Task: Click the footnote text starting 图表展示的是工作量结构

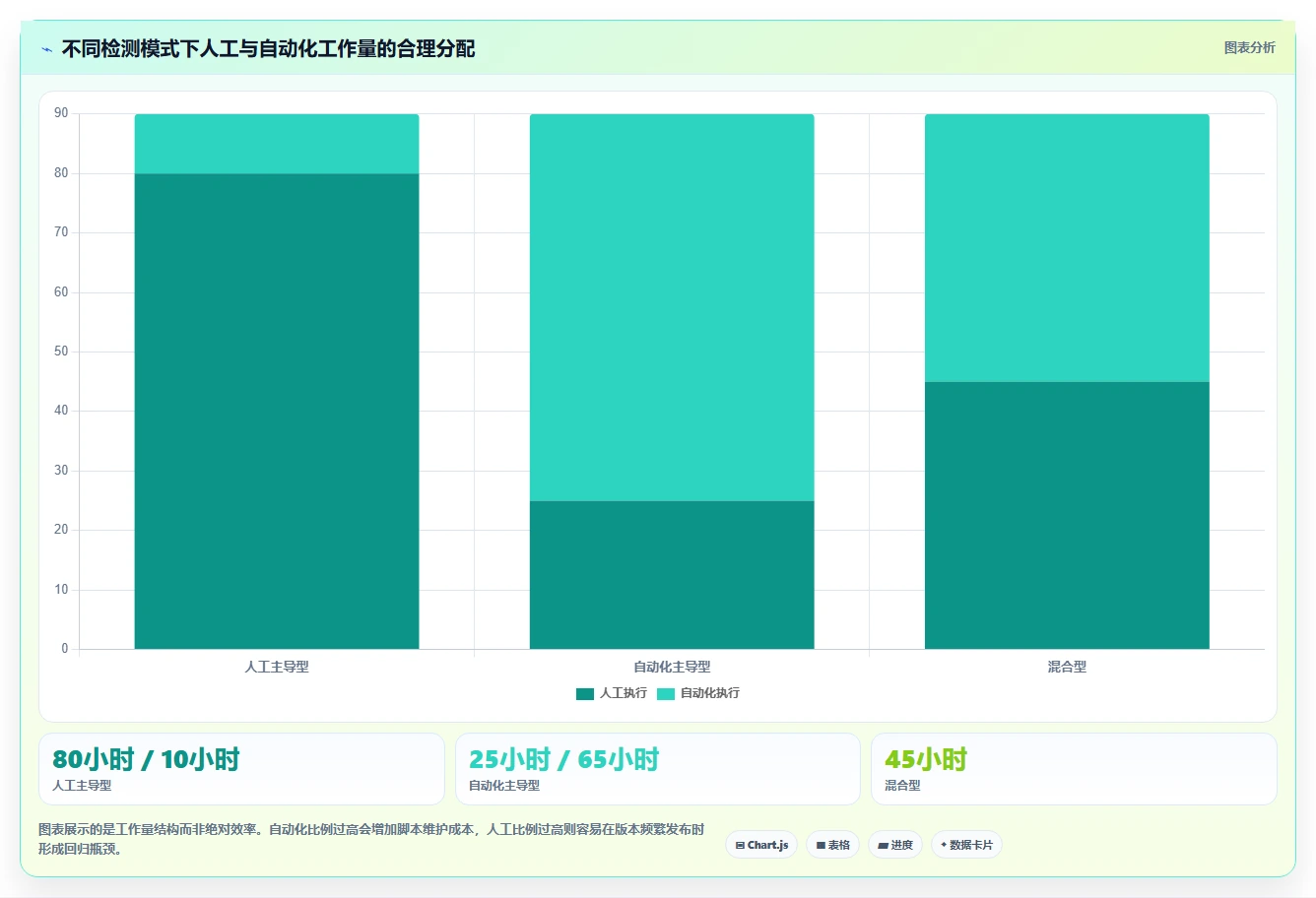Action: pyautogui.click(x=371, y=839)
